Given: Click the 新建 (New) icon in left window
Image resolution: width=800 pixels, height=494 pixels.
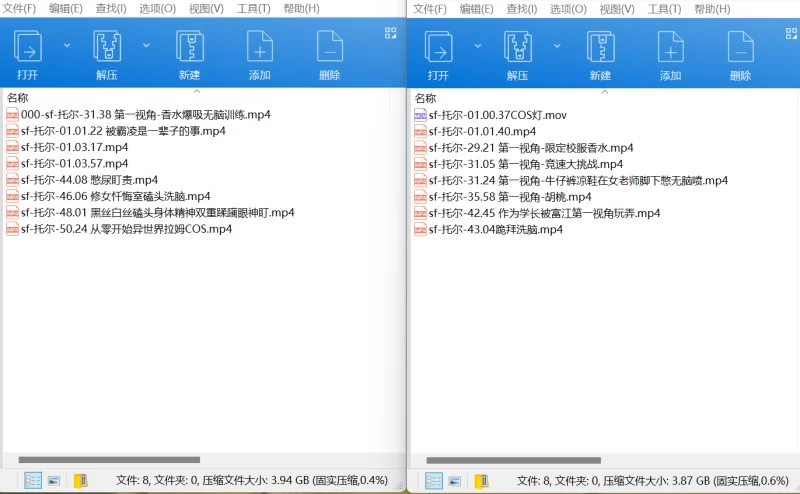Looking at the screenshot, I should [190, 46].
